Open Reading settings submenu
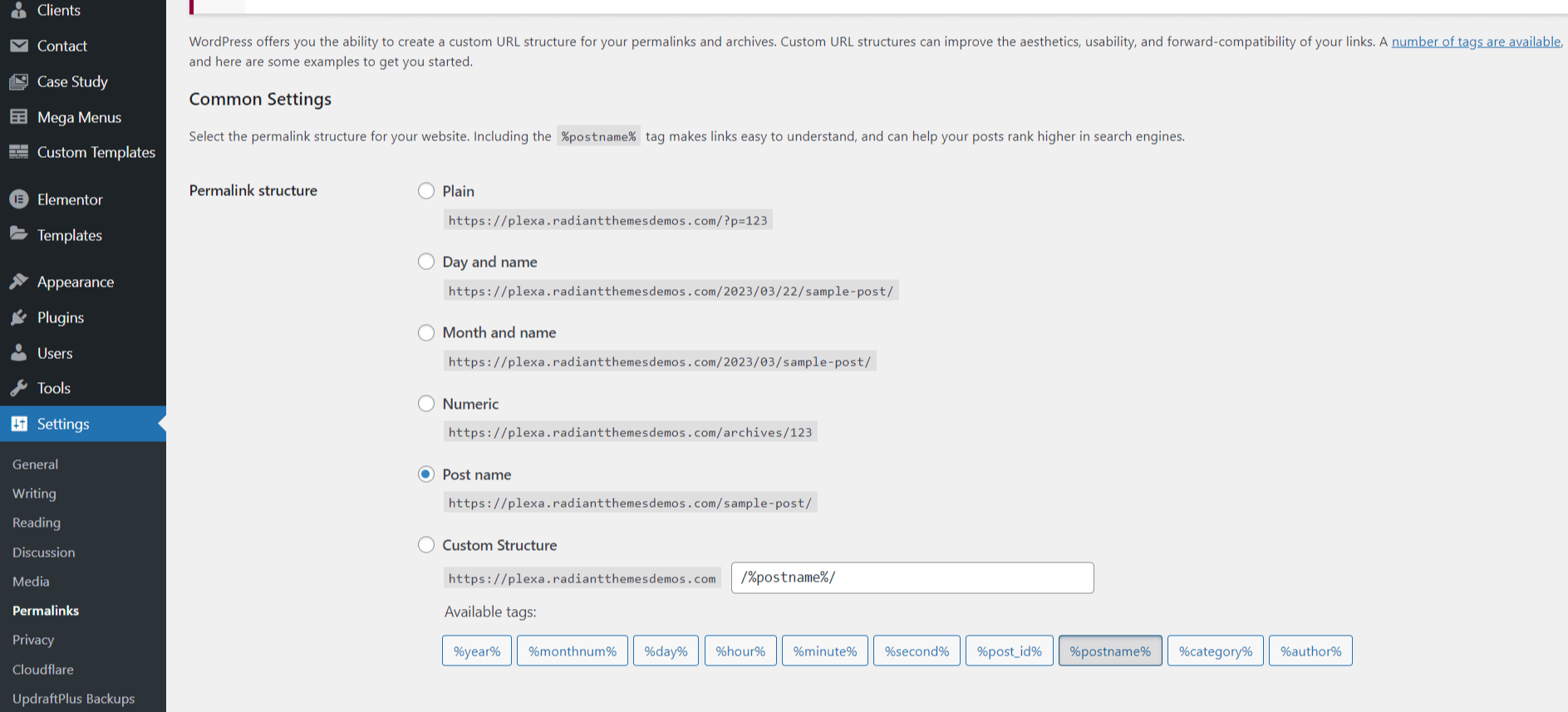This screenshot has width=1568, height=712. tap(37, 523)
